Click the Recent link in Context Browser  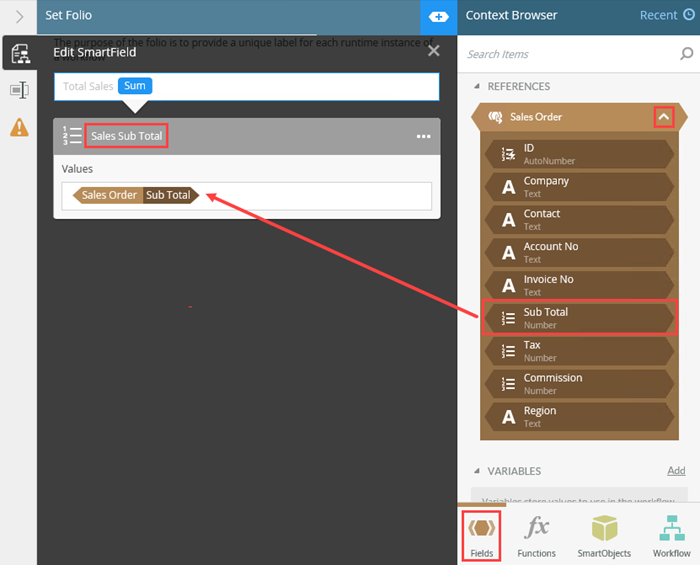[x=658, y=15]
